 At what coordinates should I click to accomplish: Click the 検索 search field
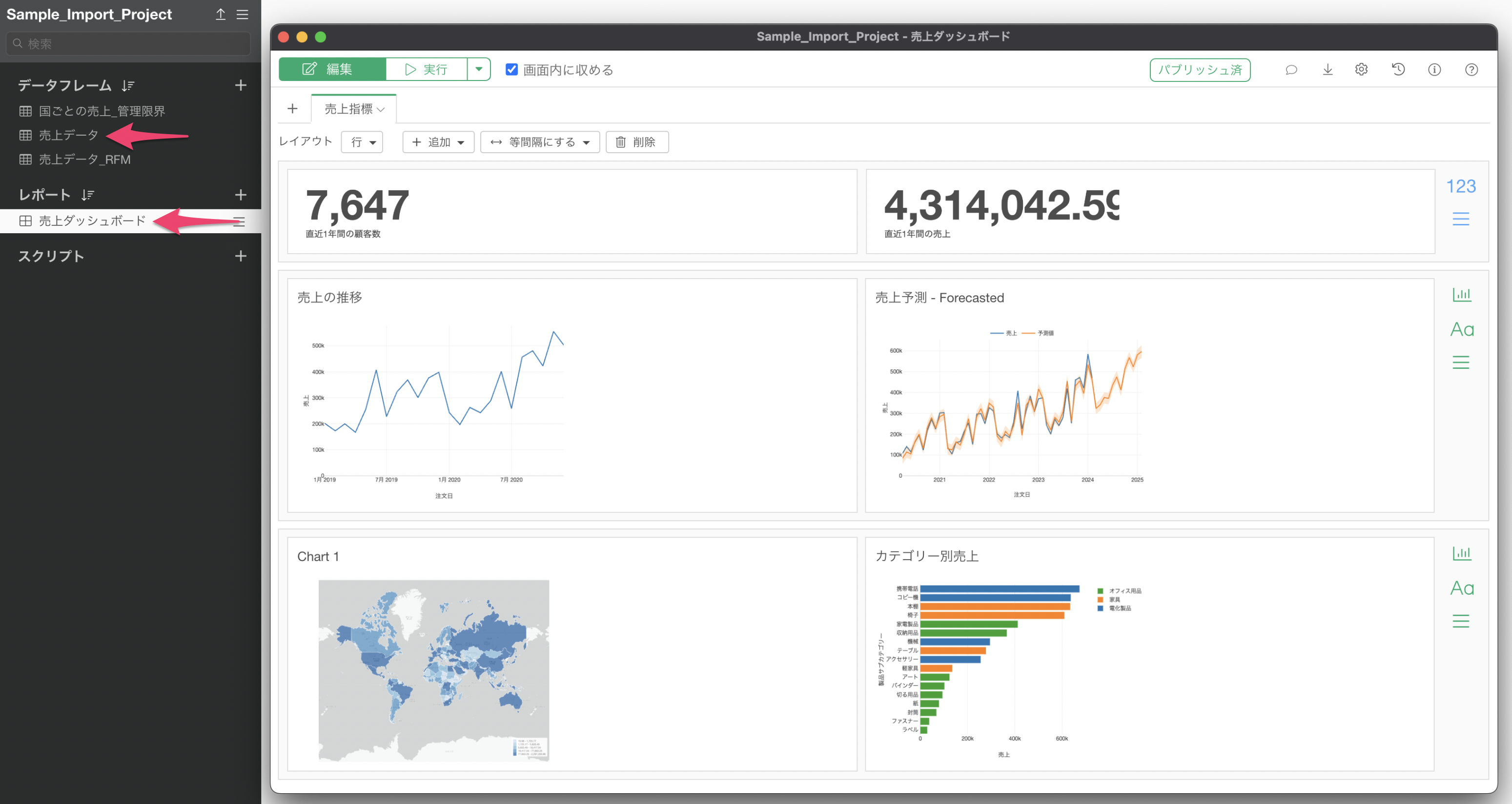(x=129, y=43)
